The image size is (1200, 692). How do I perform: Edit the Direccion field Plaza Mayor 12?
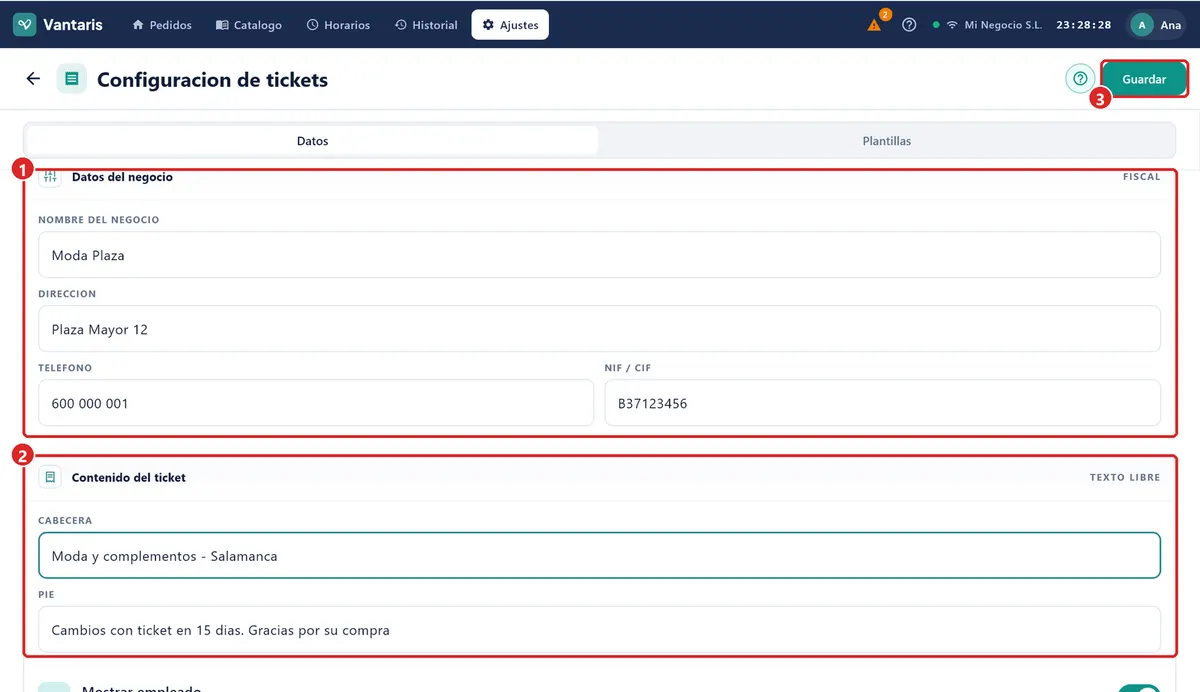pyautogui.click(x=600, y=329)
